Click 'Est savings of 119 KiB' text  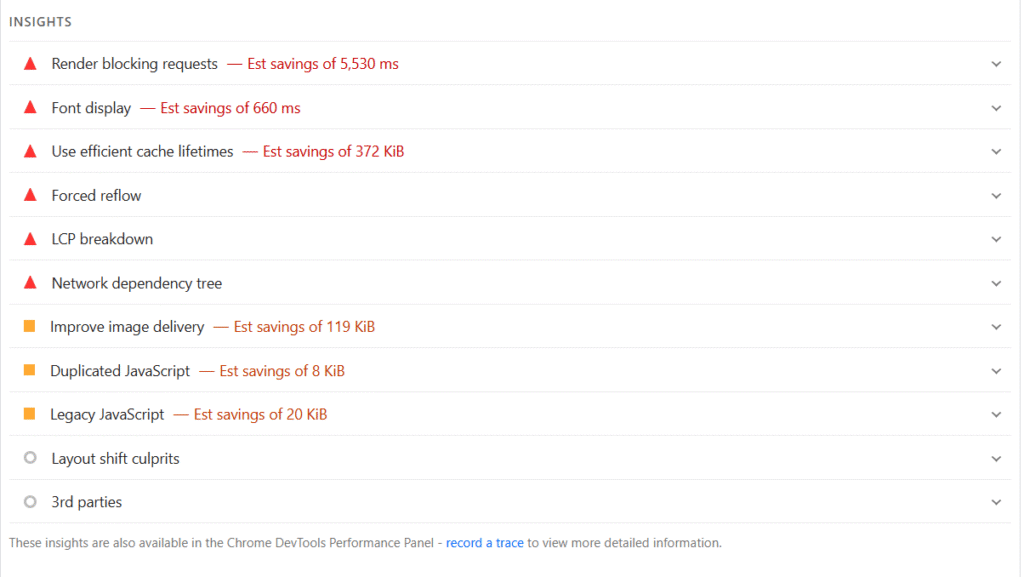click(304, 327)
